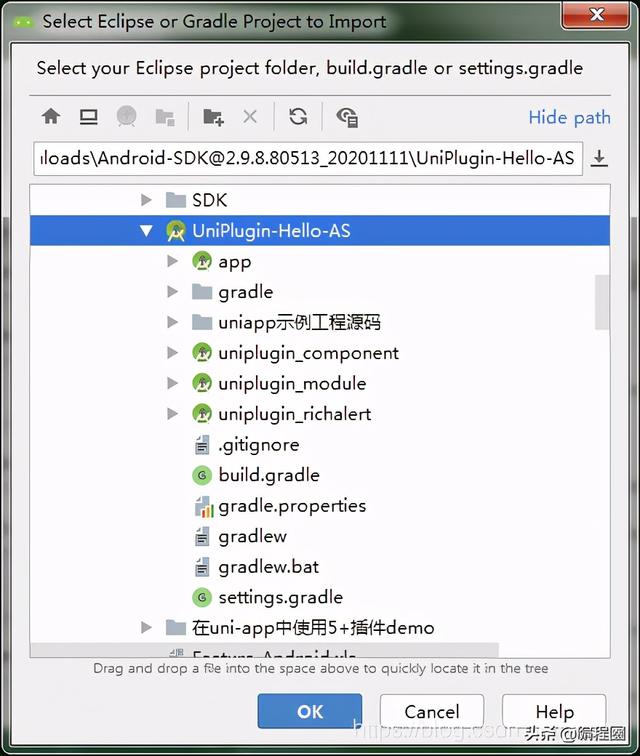Click the Gradle icon beside build.gradle
The width and height of the screenshot is (640, 756).
pos(202,475)
